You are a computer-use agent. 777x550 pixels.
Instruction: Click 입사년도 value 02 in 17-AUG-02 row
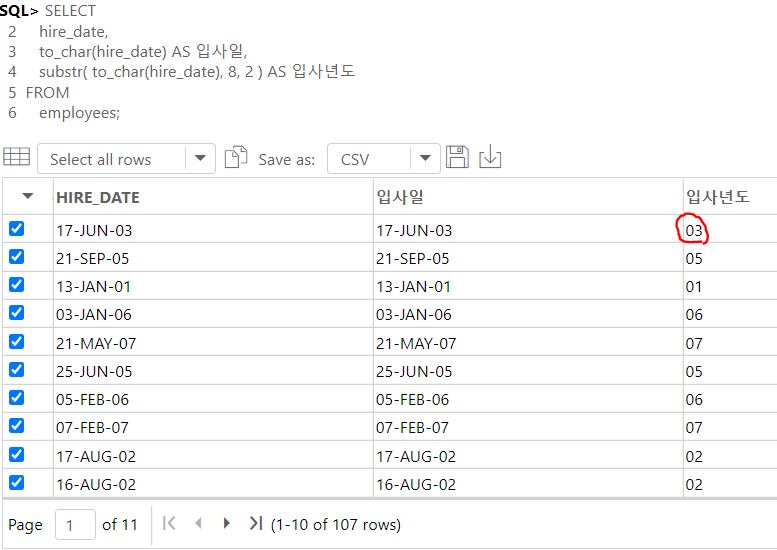coord(694,456)
